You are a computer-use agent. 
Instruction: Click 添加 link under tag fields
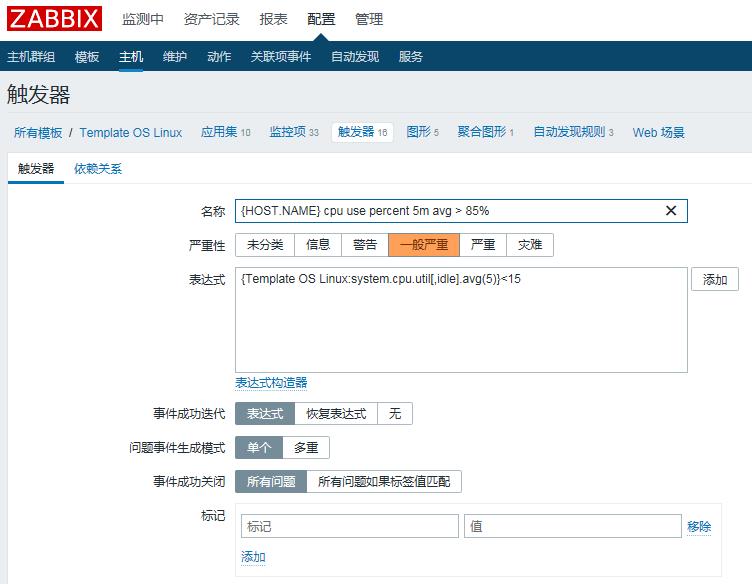[253, 557]
